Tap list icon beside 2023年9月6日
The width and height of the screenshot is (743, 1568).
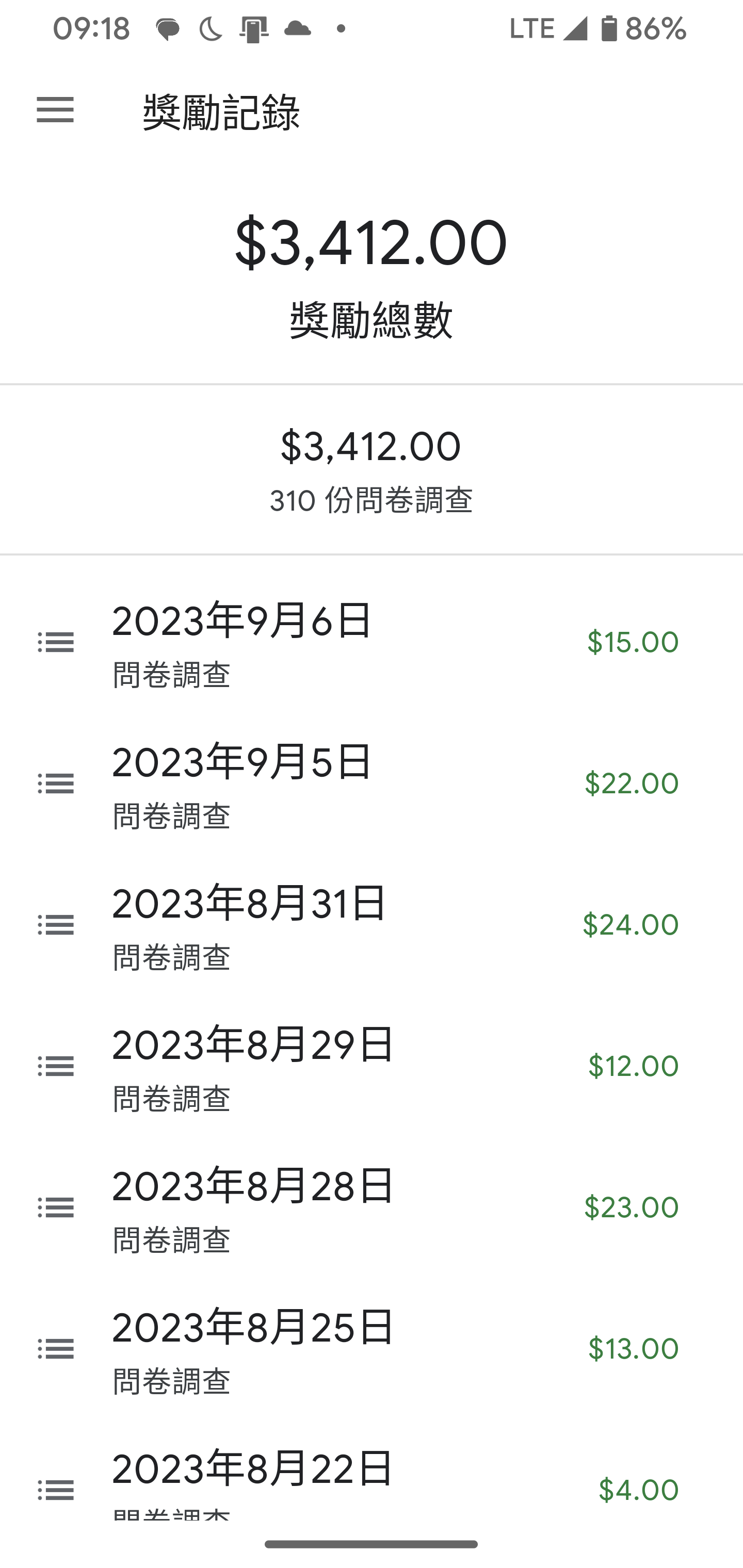click(x=56, y=642)
